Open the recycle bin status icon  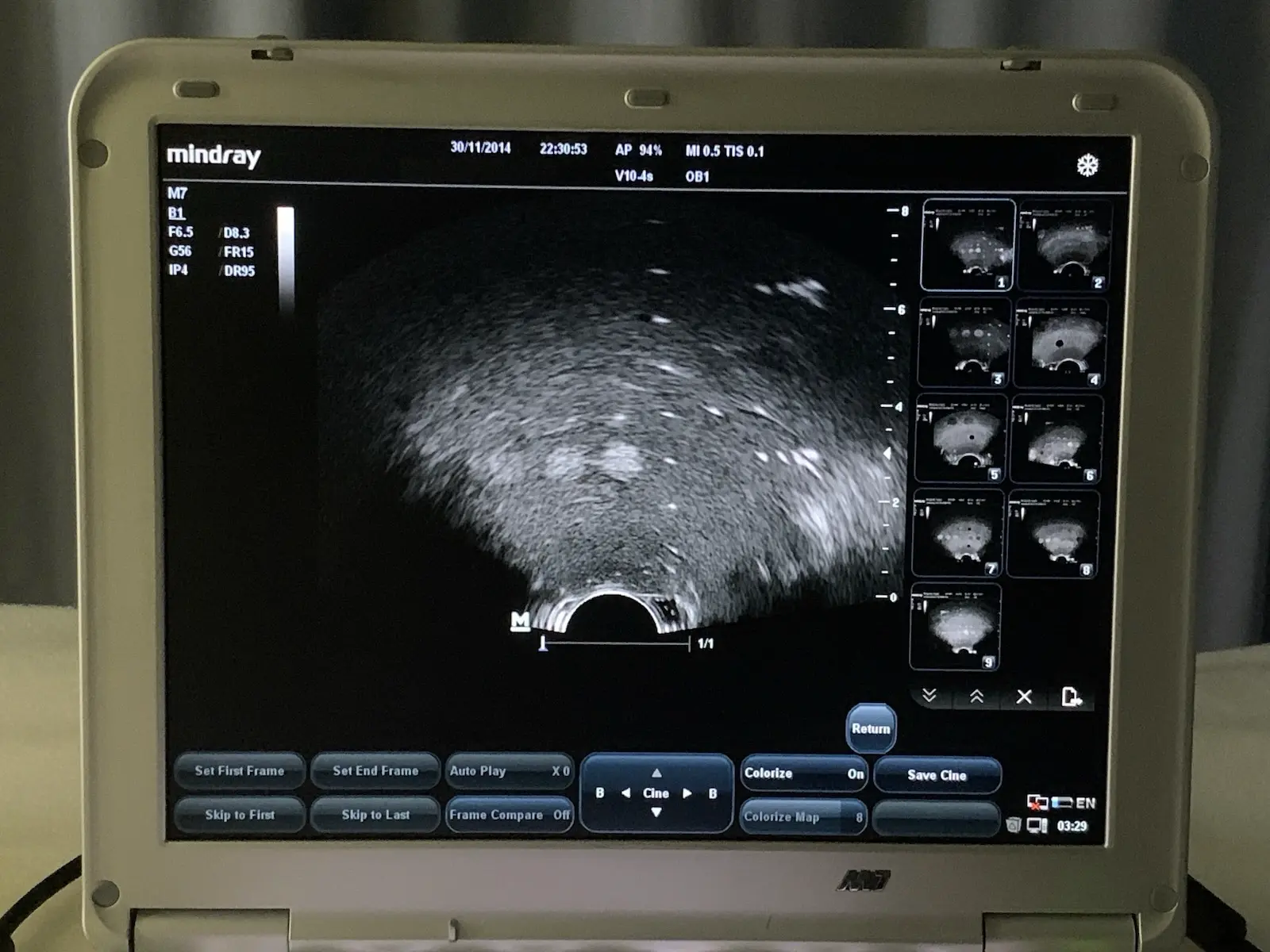(x=1013, y=826)
